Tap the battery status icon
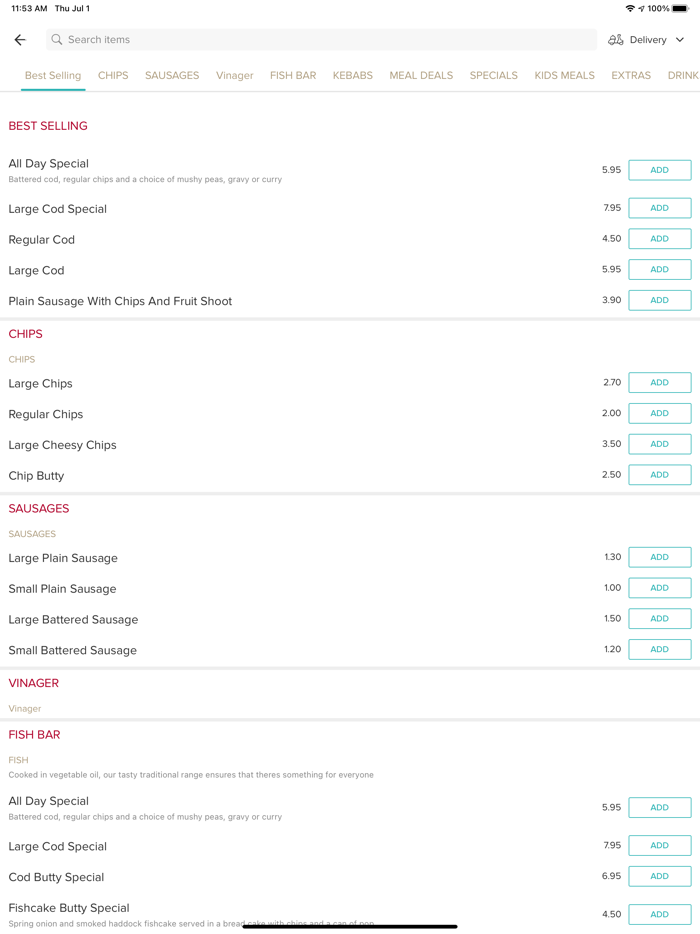The height and width of the screenshot is (934, 700). (x=680, y=9)
